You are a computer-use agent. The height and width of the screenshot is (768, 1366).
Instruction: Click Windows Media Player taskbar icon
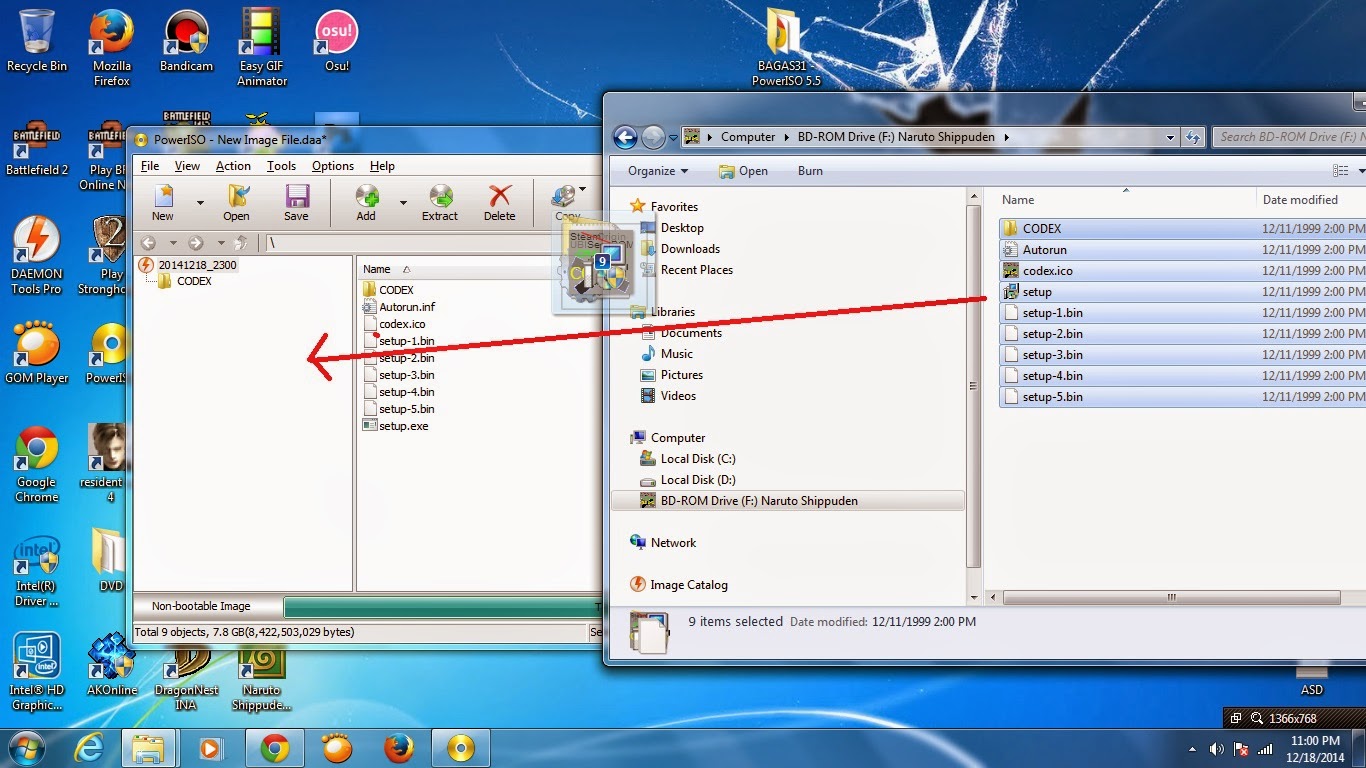click(211, 748)
